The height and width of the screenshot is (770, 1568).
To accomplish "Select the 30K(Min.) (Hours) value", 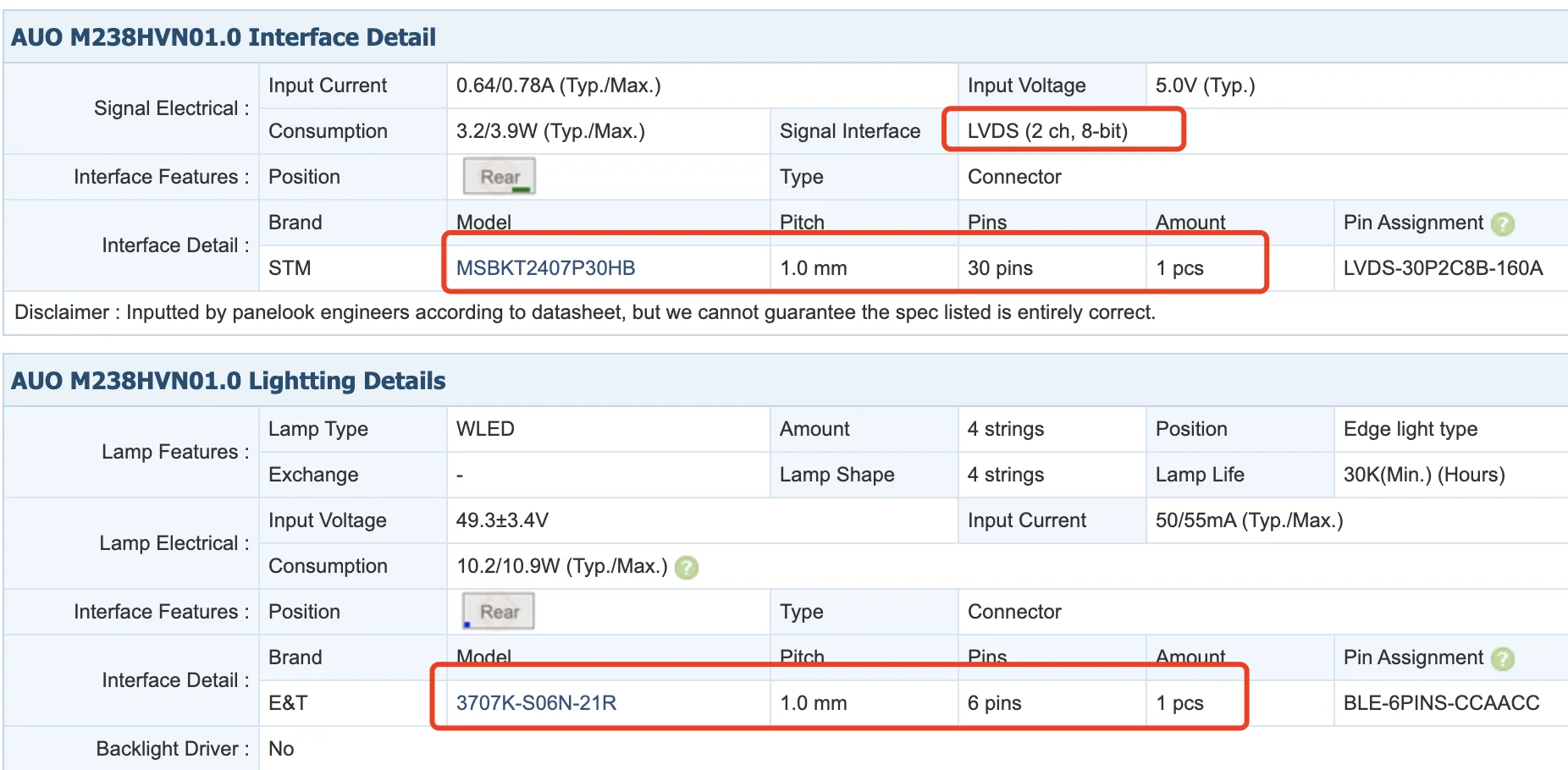I will point(1424,475).
